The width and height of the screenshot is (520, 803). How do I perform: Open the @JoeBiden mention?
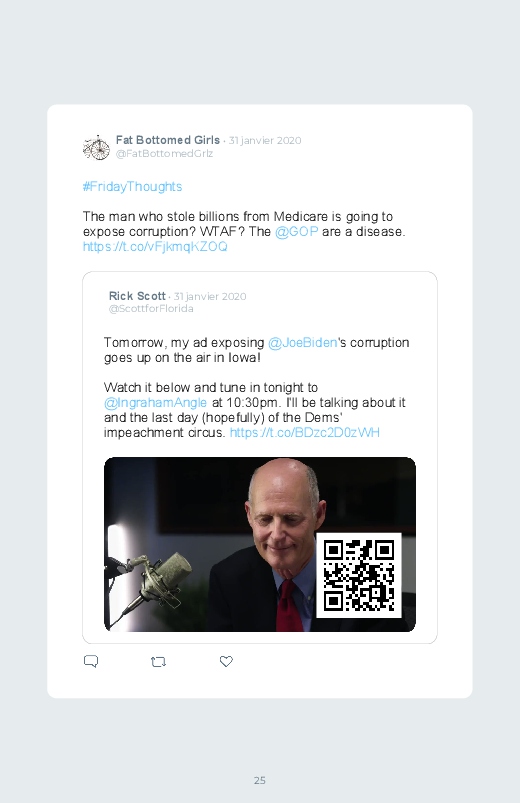tap(303, 343)
